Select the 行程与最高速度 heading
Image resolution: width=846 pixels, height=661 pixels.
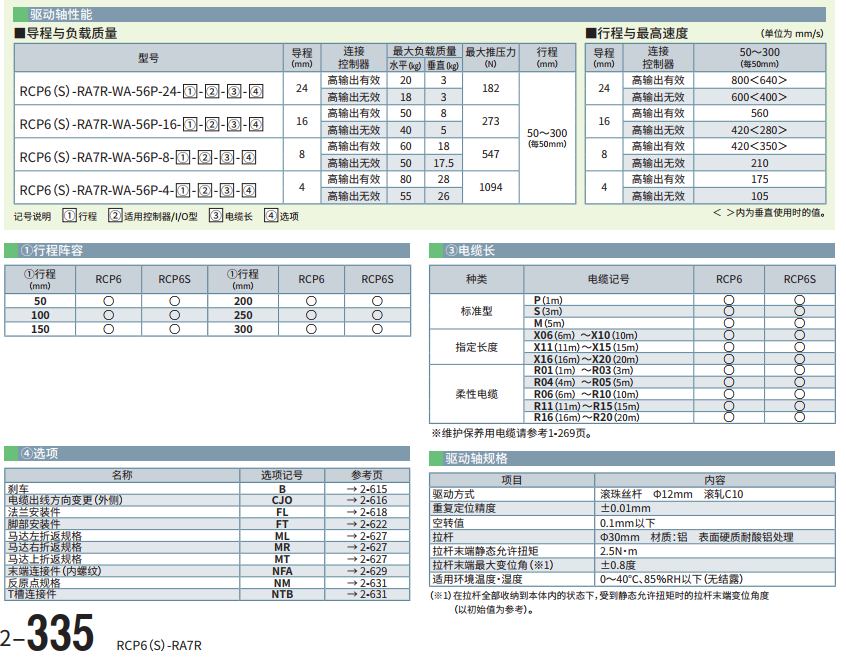(637, 33)
